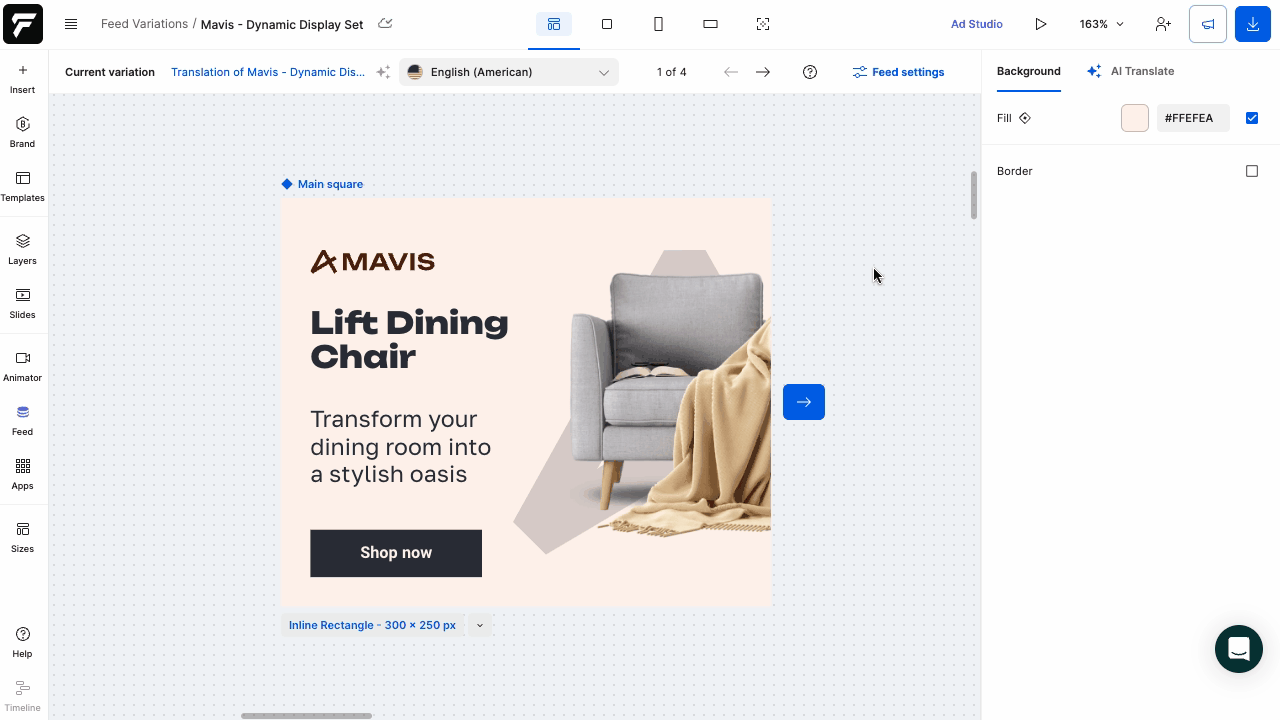Open the 163% zoom dropdown
Image resolution: width=1280 pixels, height=720 pixels.
pyautogui.click(x=1101, y=24)
